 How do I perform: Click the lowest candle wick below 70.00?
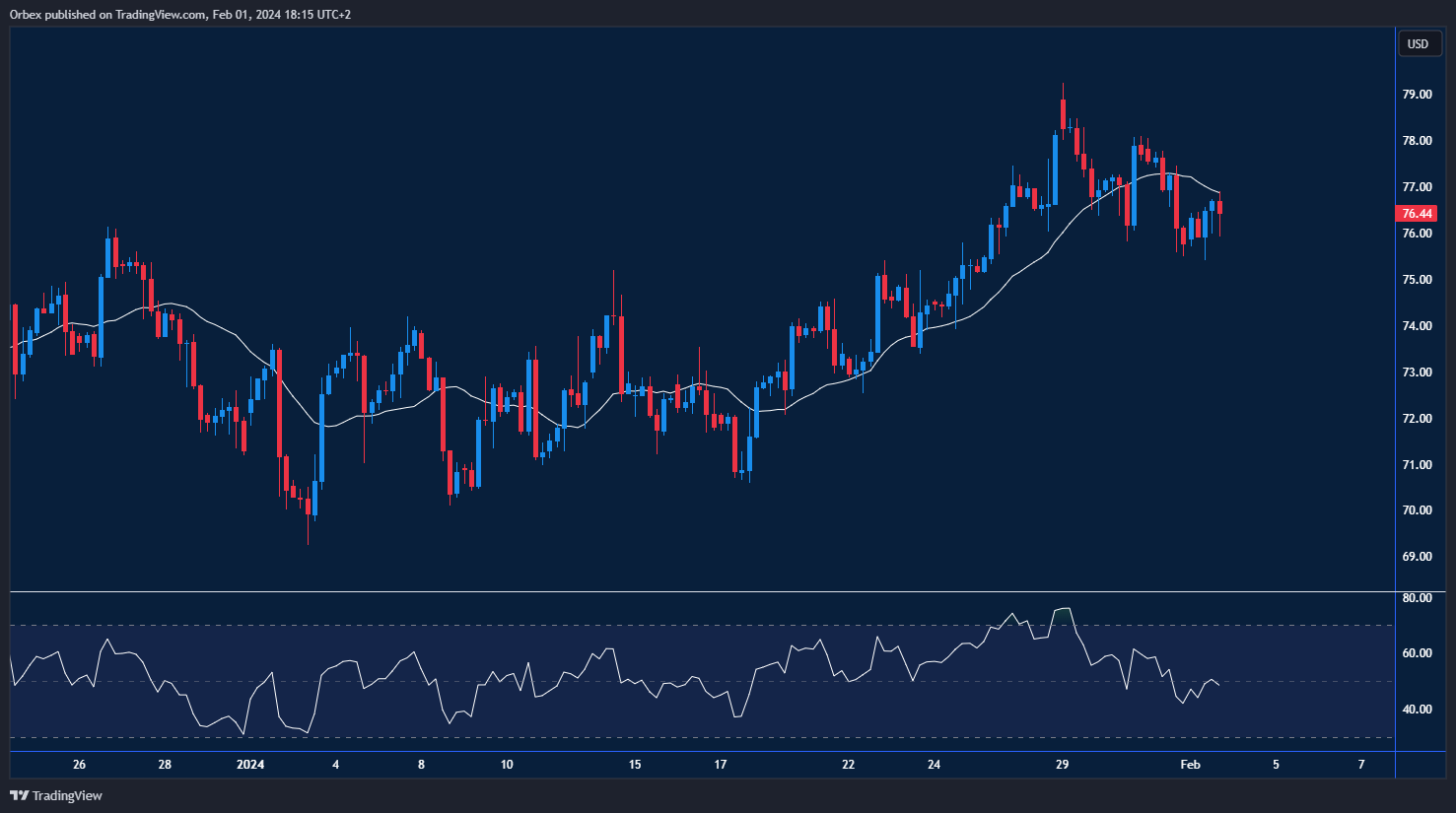pos(308,532)
